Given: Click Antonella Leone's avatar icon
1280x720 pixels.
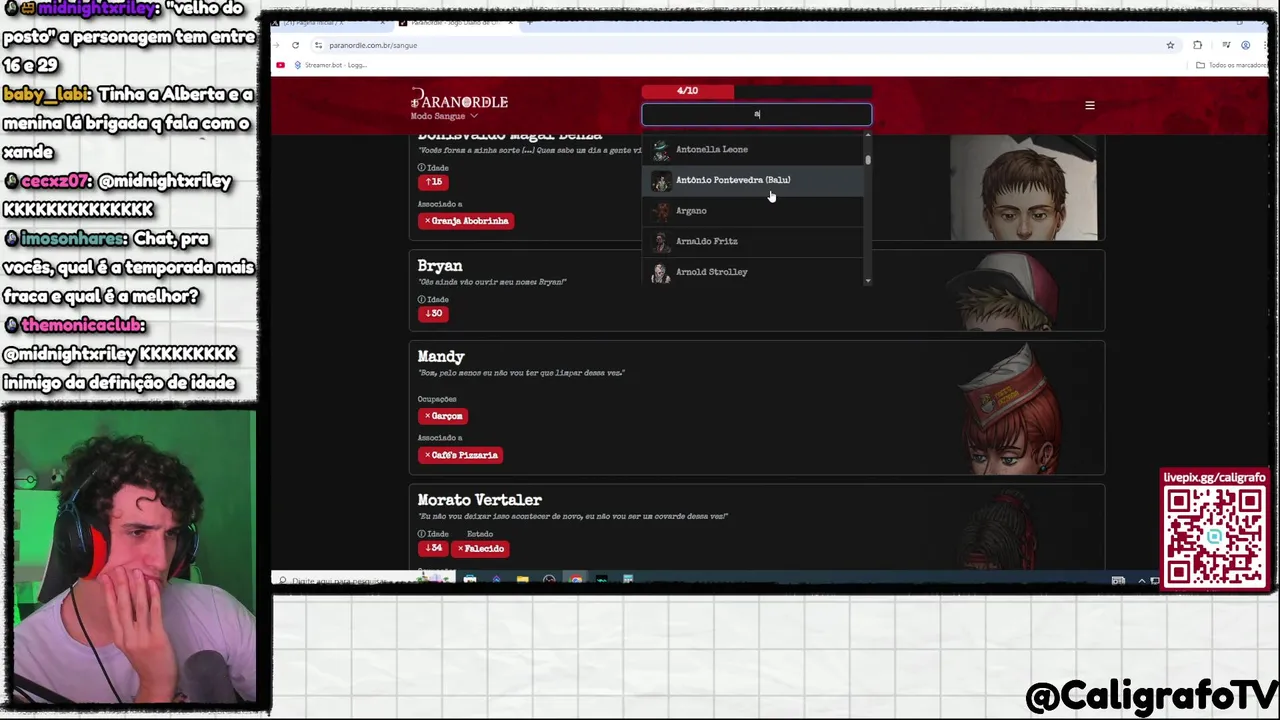Looking at the screenshot, I should coord(660,150).
